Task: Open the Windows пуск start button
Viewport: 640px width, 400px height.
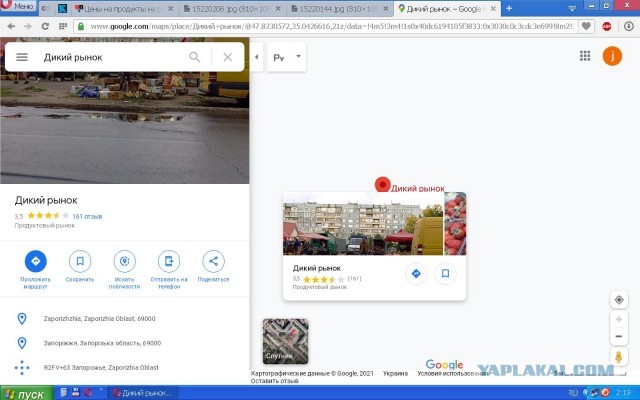Action: pos(26,394)
